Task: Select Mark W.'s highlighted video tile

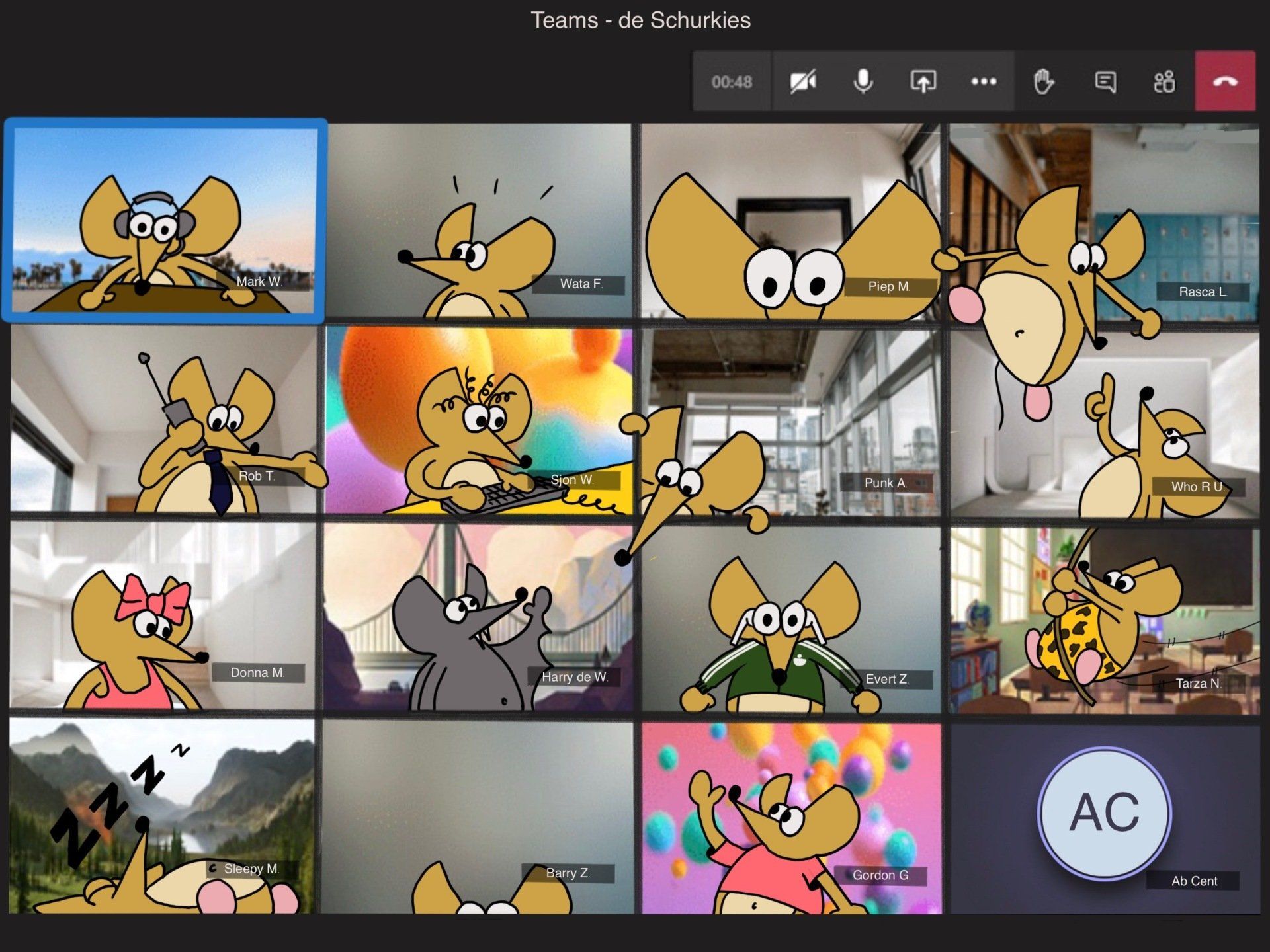Action: (165, 220)
